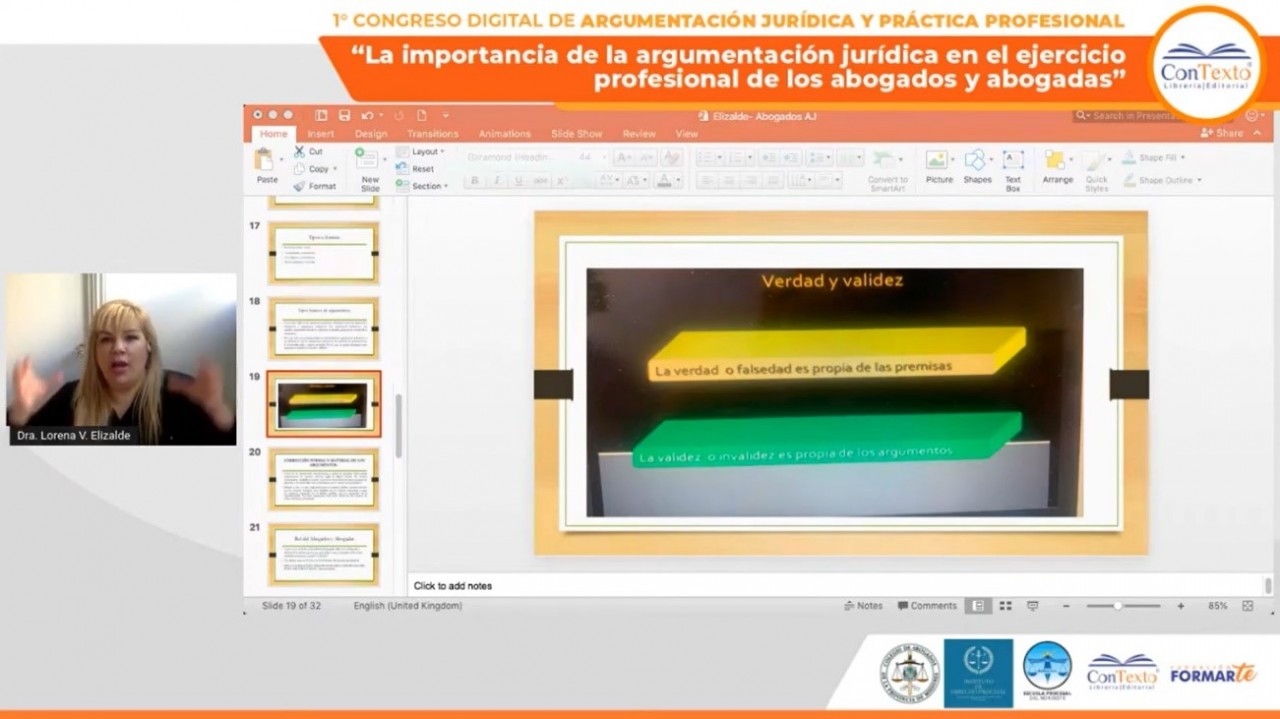The image size is (1280, 719).
Task: Click Convert to SmartArt
Action: (887, 171)
